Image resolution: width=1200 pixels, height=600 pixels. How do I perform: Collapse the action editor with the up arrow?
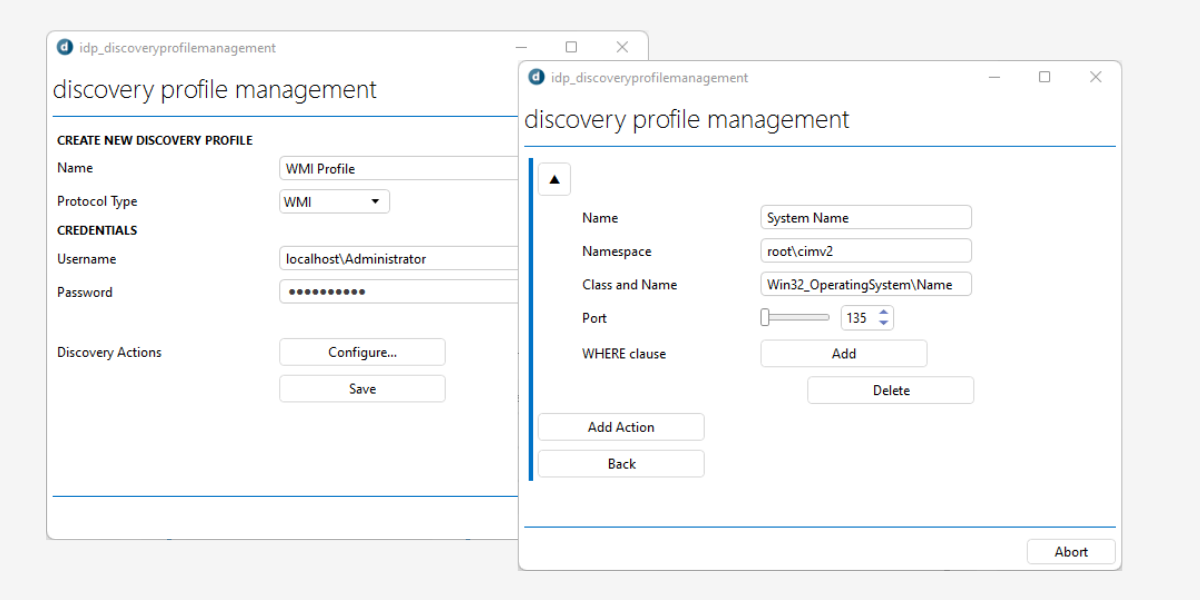(x=553, y=178)
